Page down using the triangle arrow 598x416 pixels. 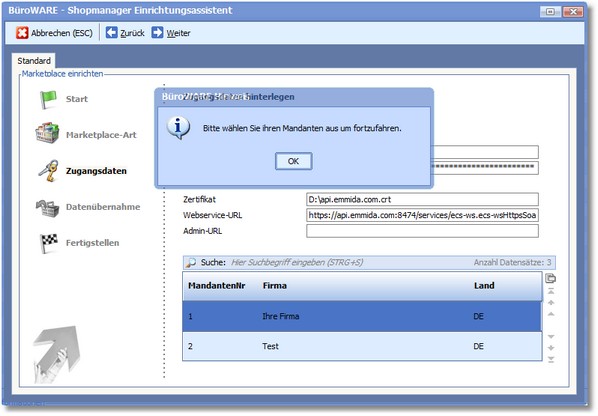pyautogui.click(x=551, y=337)
